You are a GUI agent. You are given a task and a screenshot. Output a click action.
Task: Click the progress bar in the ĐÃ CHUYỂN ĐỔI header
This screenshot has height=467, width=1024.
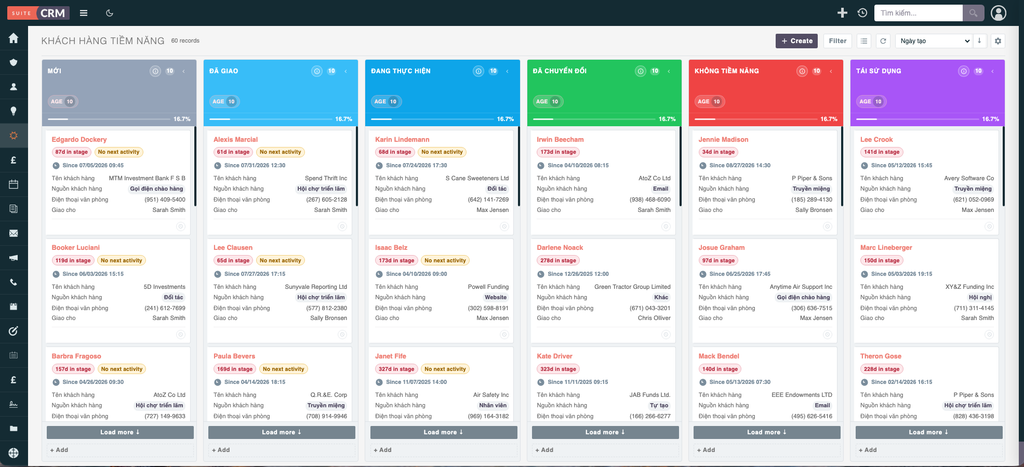pyautogui.click(x=595, y=120)
